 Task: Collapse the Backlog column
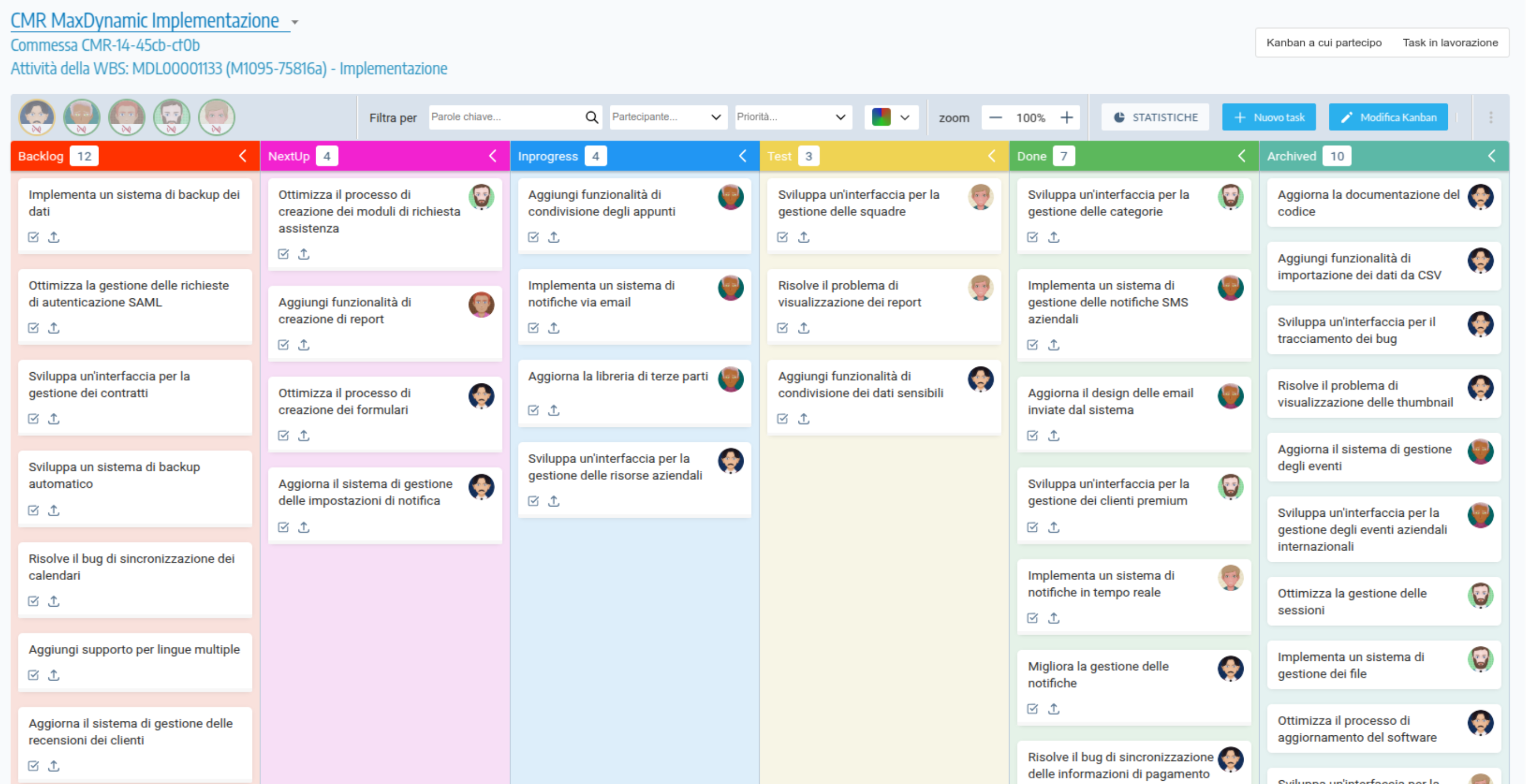click(x=242, y=156)
